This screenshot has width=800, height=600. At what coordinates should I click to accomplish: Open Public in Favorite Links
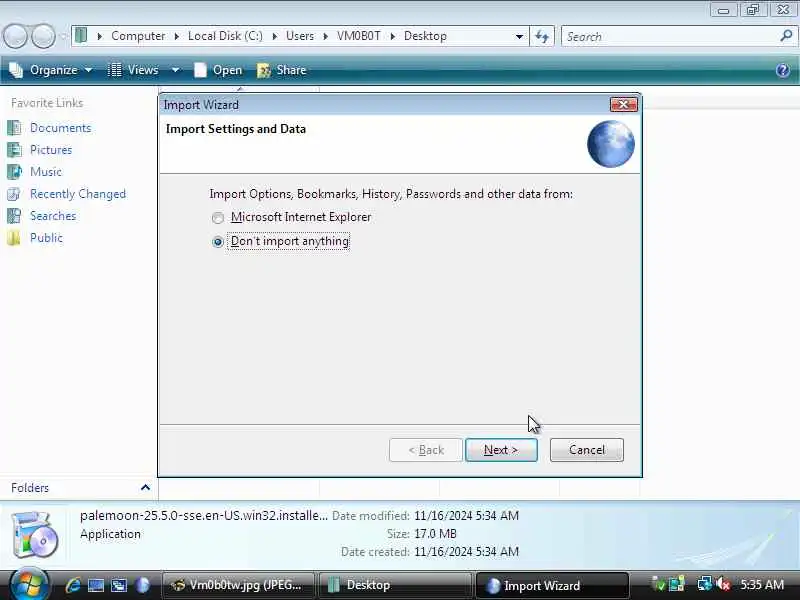point(46,238)
